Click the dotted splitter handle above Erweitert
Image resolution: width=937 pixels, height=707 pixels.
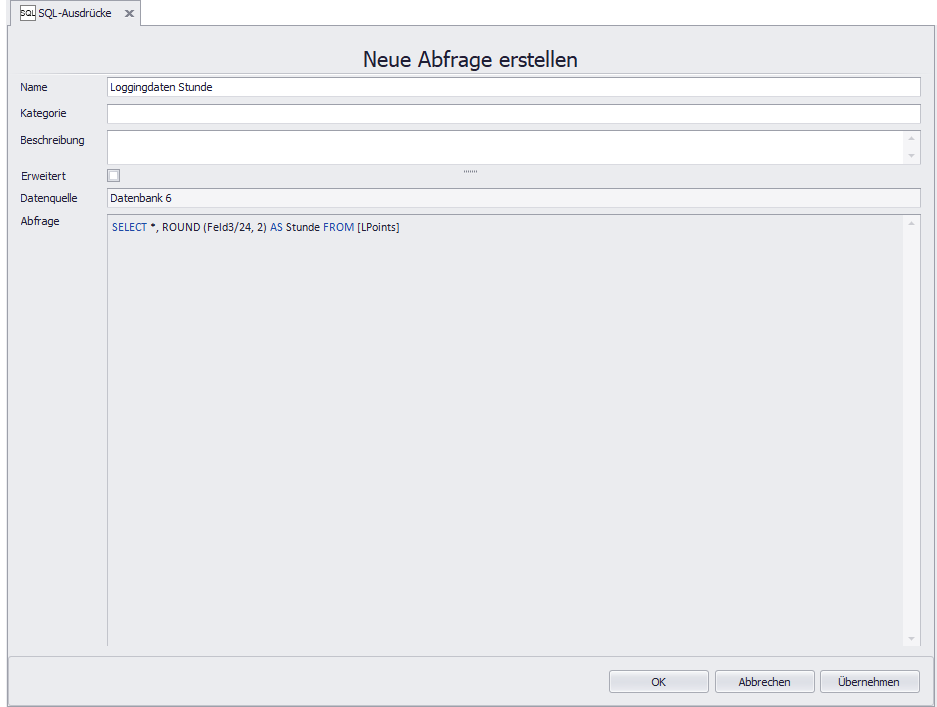tap(470, 171)
